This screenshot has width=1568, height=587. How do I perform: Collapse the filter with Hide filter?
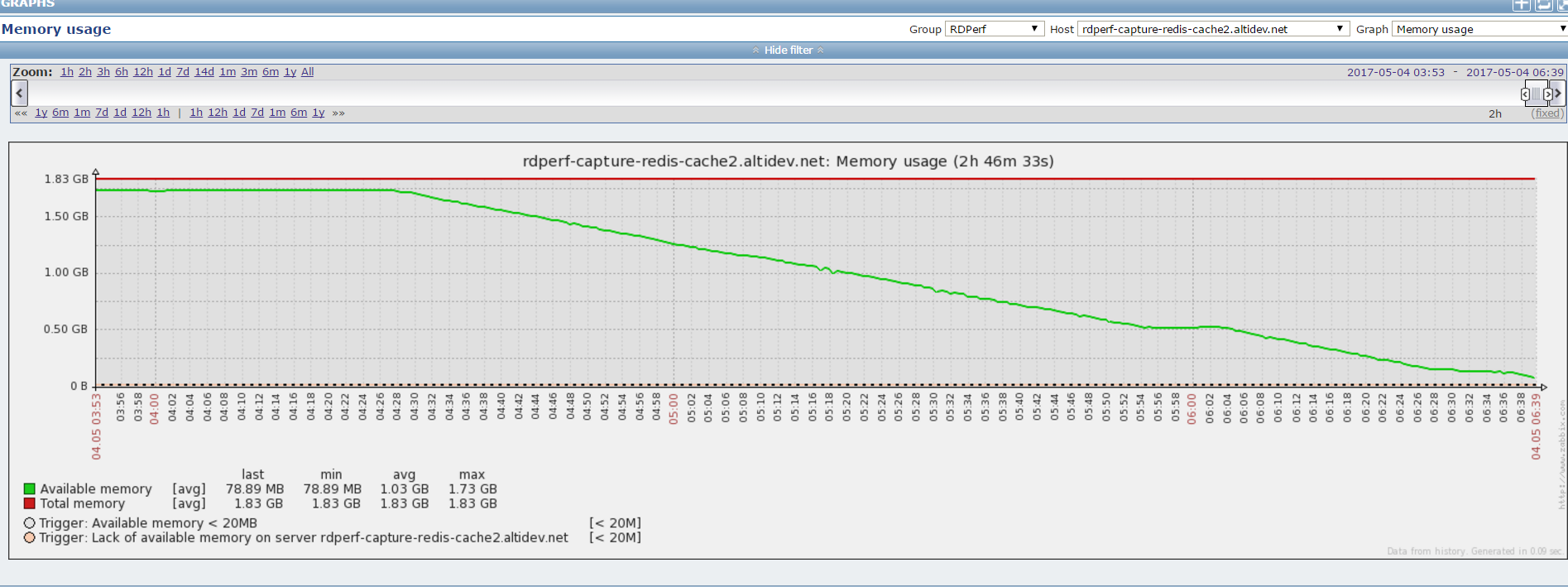pos(788,51)
